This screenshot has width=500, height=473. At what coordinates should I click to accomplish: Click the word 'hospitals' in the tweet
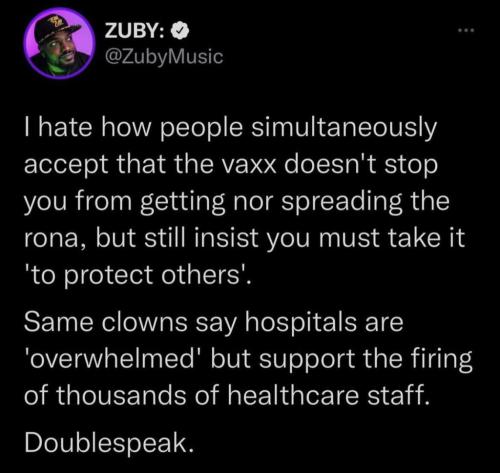click(301, 323)
